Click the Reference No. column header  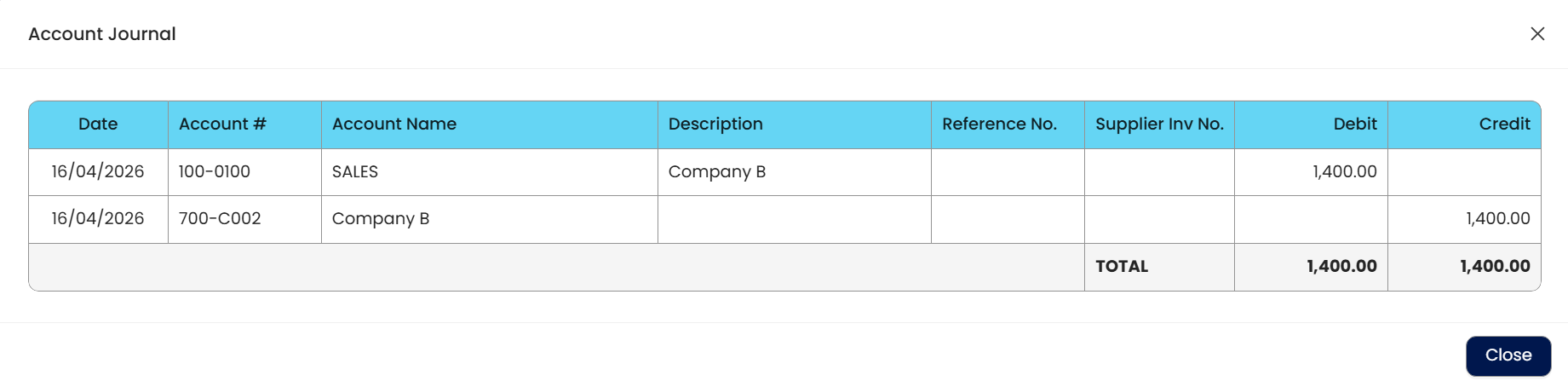(x=998, y=124)
